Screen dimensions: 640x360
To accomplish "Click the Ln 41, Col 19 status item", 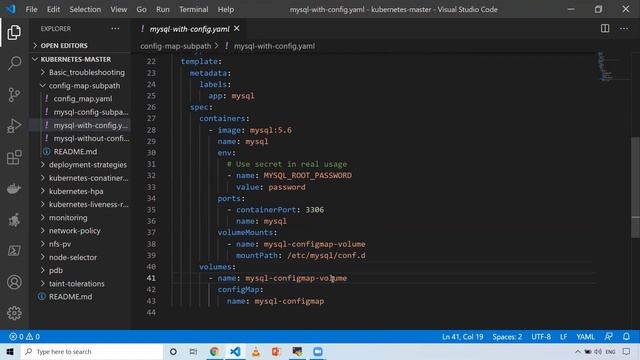I will click(462, 337).
